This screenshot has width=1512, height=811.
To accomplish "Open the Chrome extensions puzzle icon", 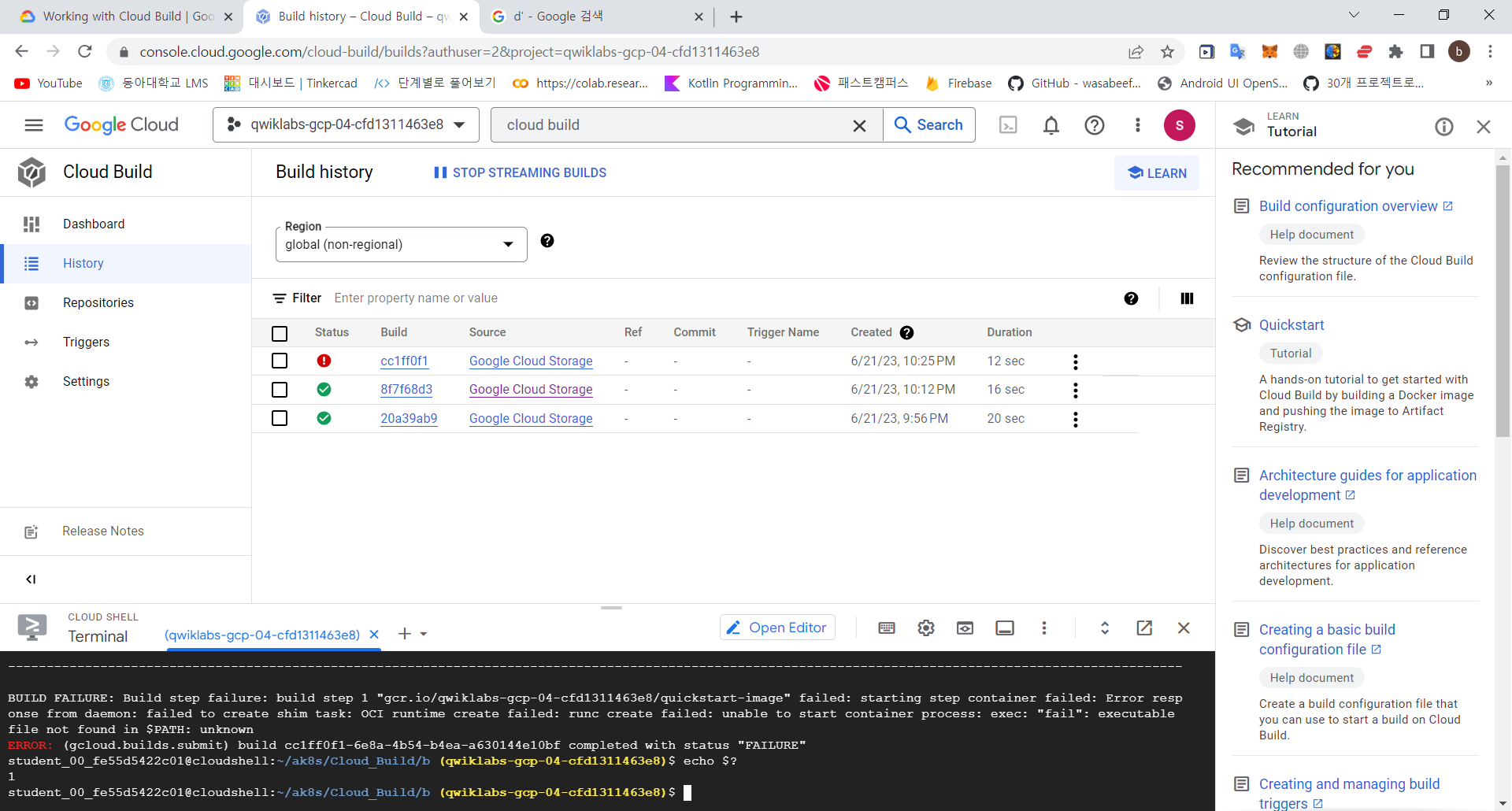I will (1395, 52).
